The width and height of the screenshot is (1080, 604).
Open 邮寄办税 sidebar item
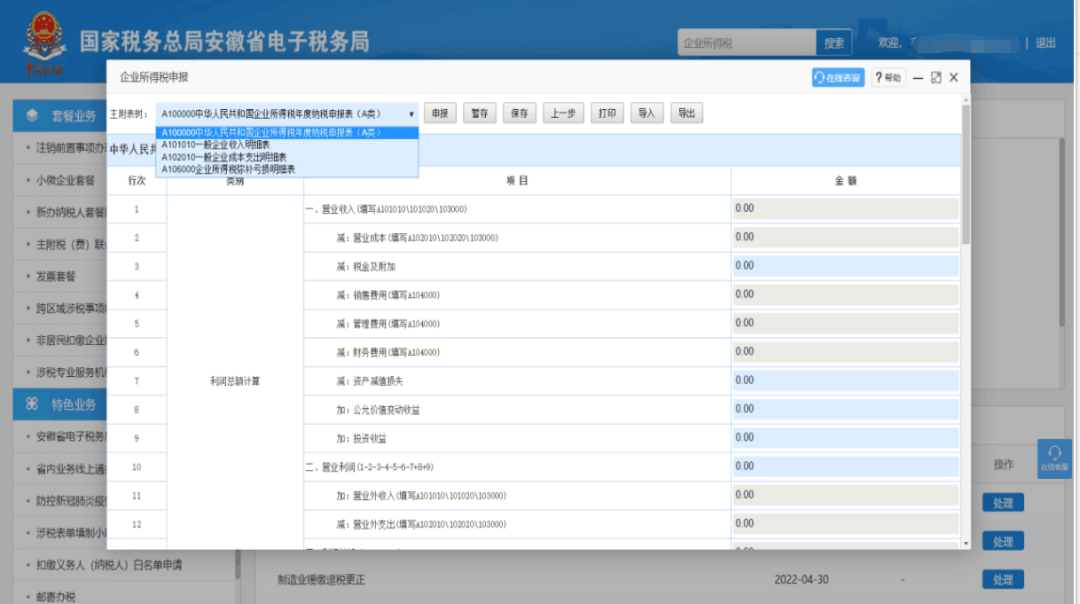pyautogui.click(x=56, y=596)
